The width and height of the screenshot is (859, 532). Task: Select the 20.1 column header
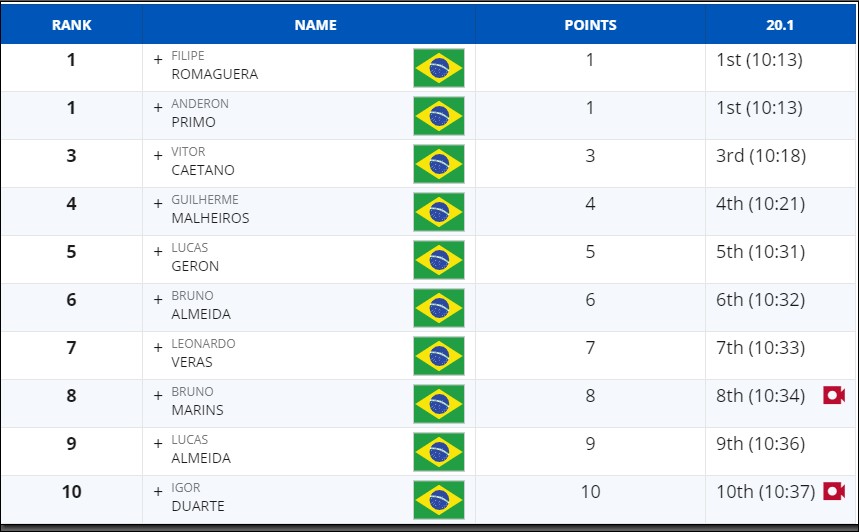pos(780,25)
